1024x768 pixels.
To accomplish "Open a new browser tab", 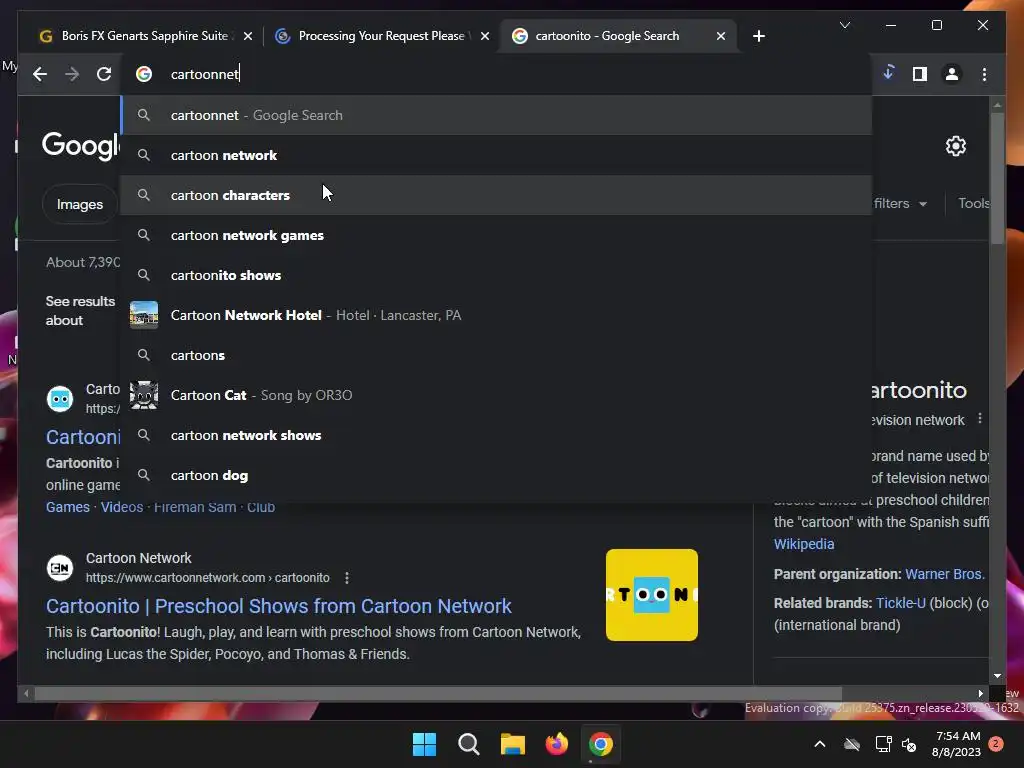I will pyautogui.click(x=758, y=36).
